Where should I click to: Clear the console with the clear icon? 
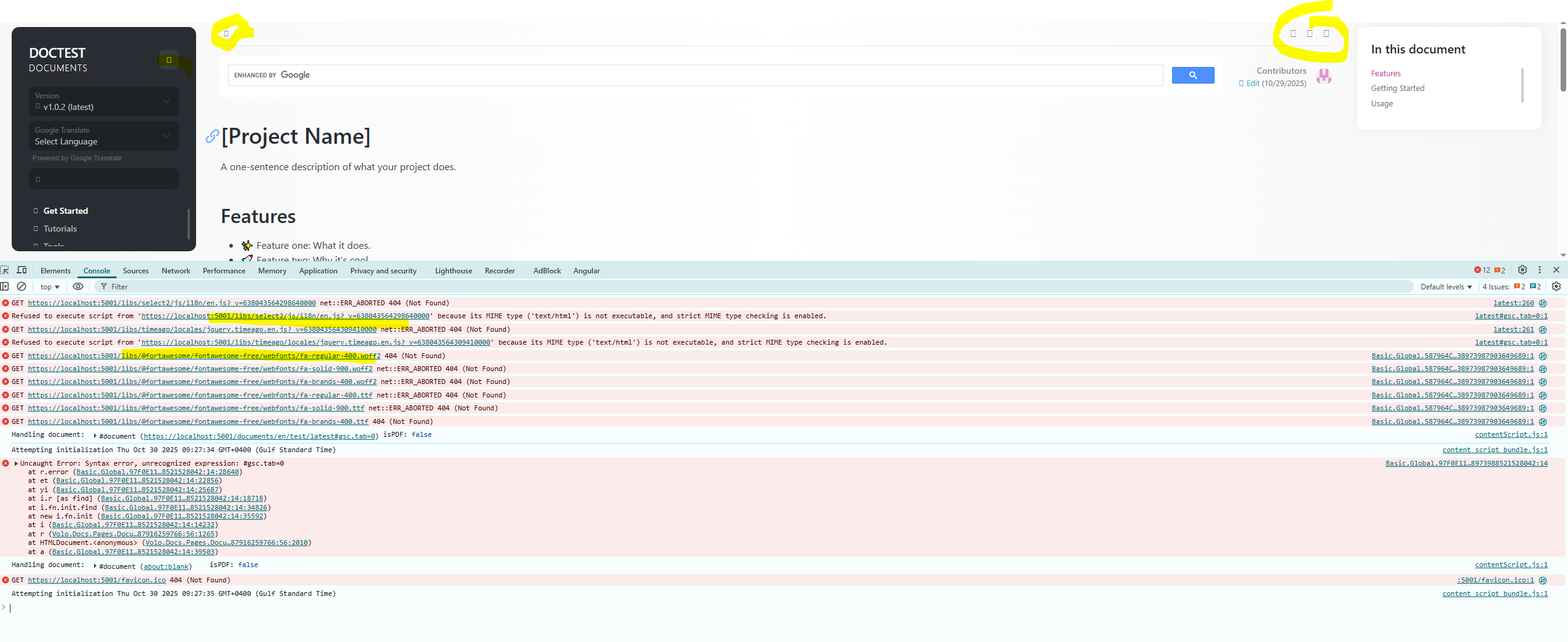(22, 286)
